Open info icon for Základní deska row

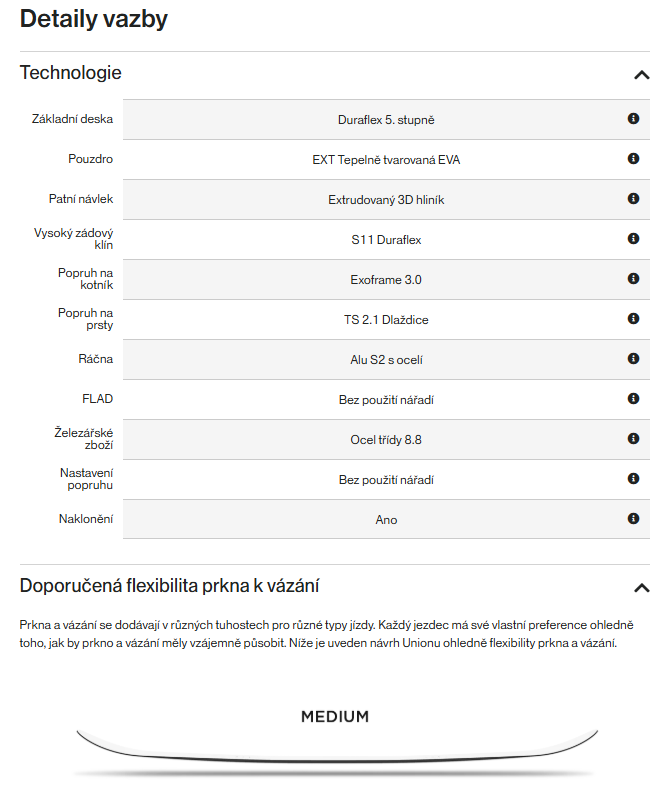pyautogui.click(x=633, y=118)
